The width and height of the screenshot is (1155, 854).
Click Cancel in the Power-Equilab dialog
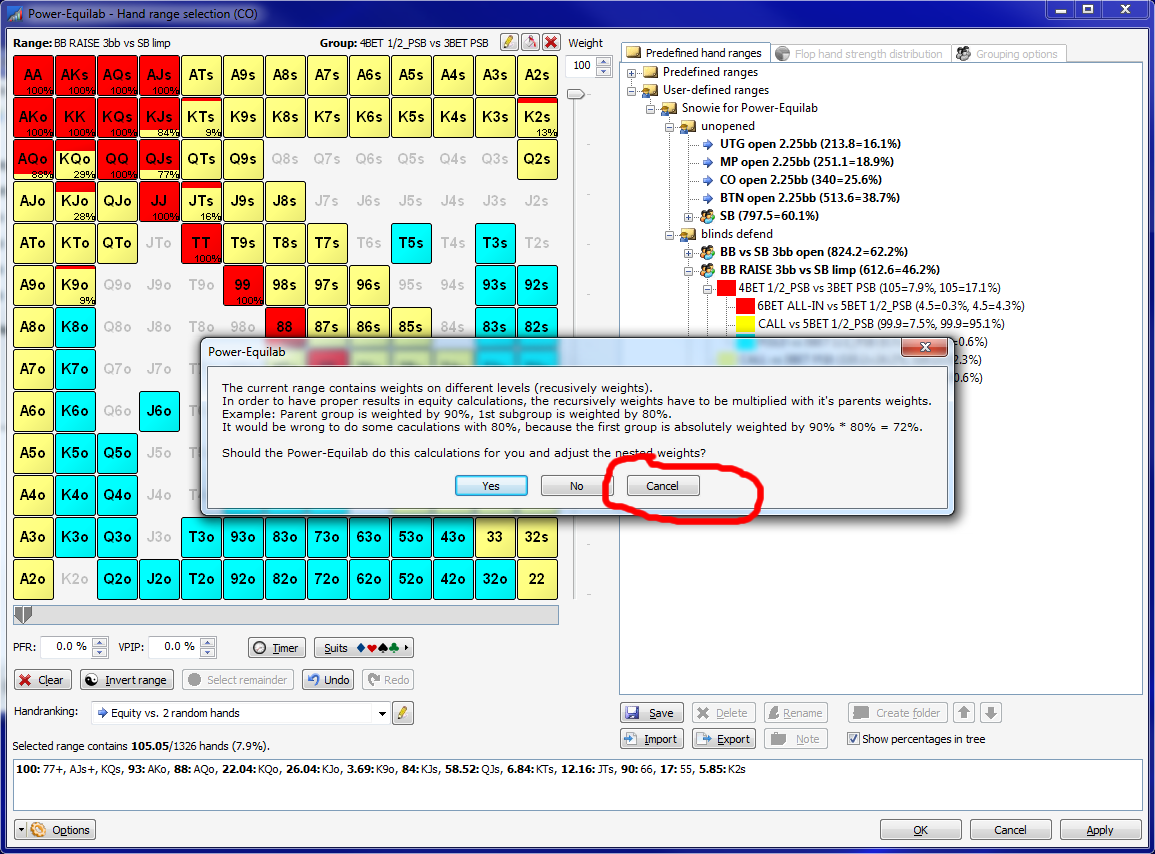662,486
